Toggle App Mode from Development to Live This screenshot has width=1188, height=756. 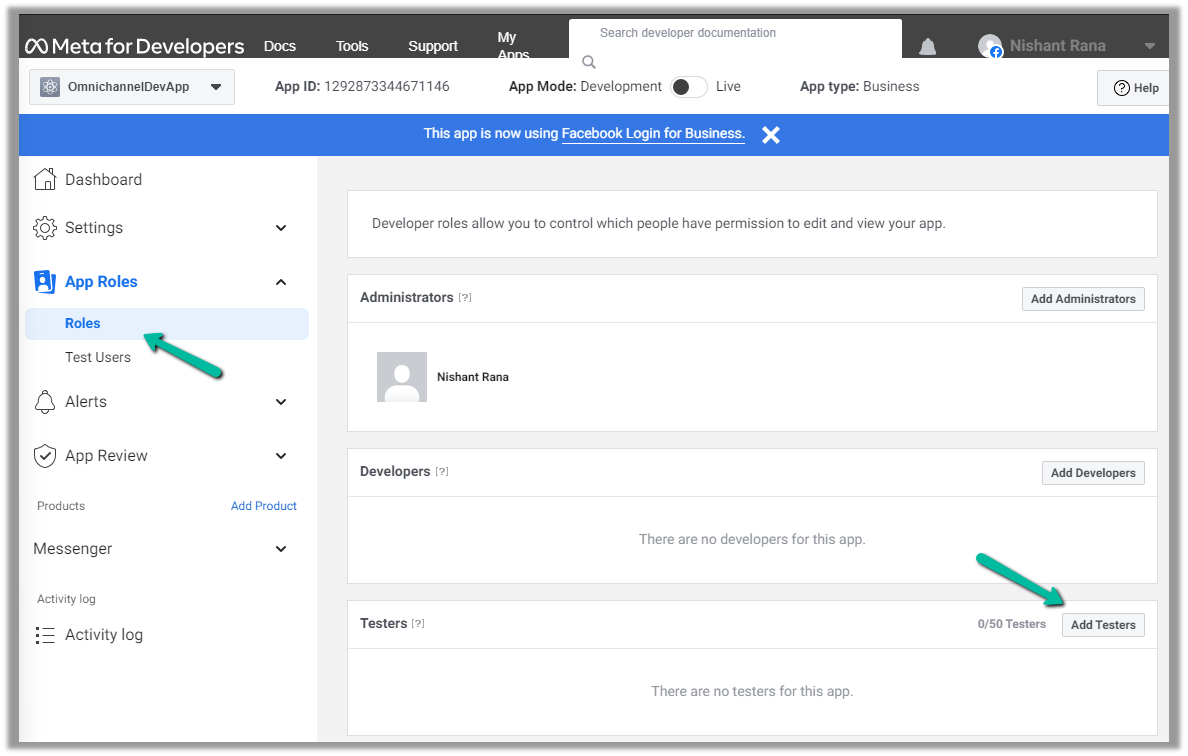click(x=689, y=87)
